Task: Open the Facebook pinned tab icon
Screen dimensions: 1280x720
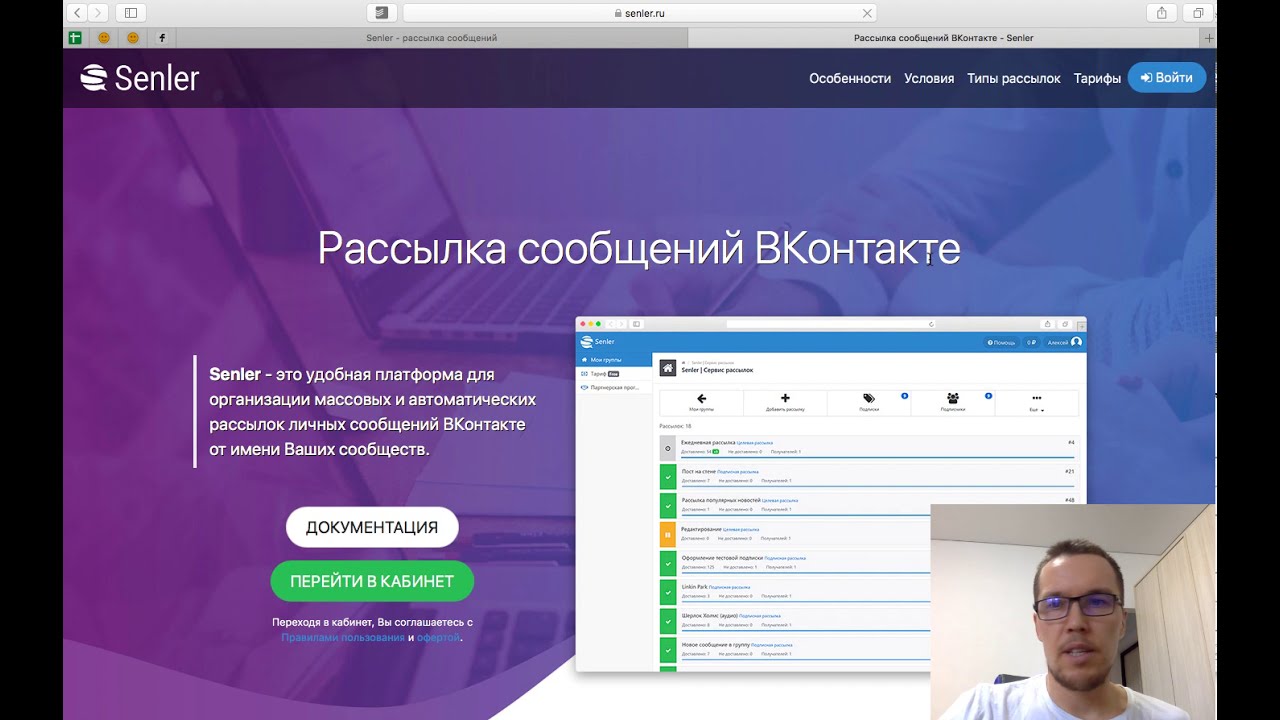Action: [x=162, y=38]
